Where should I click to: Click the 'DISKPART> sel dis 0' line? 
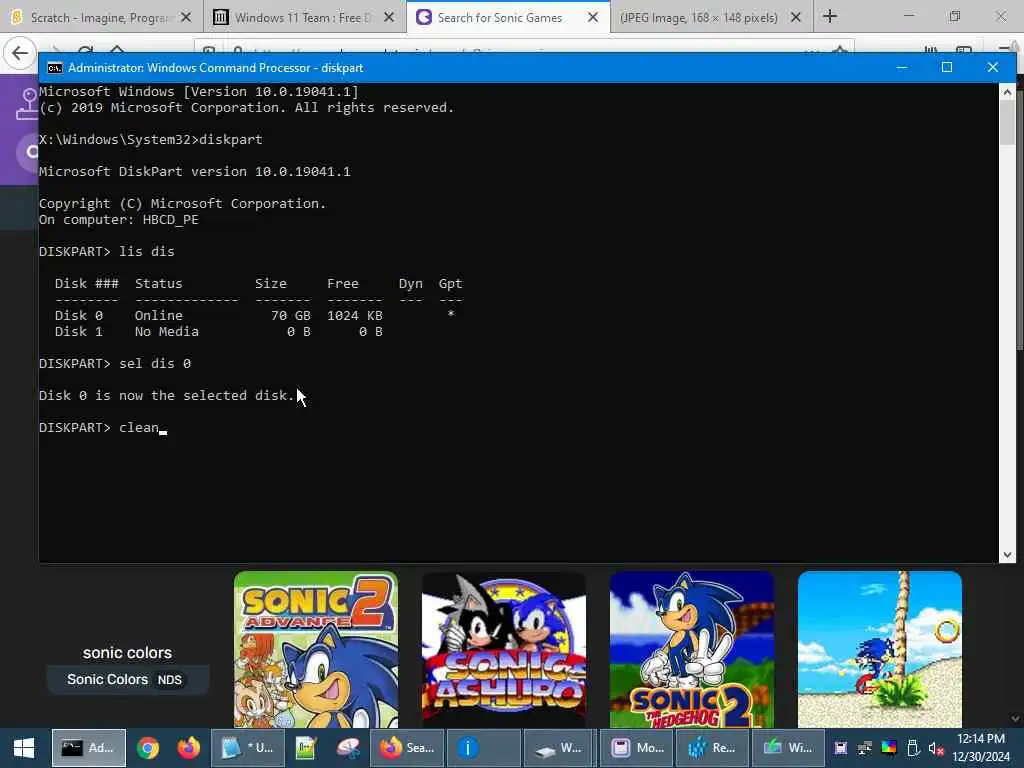(115, 364)
